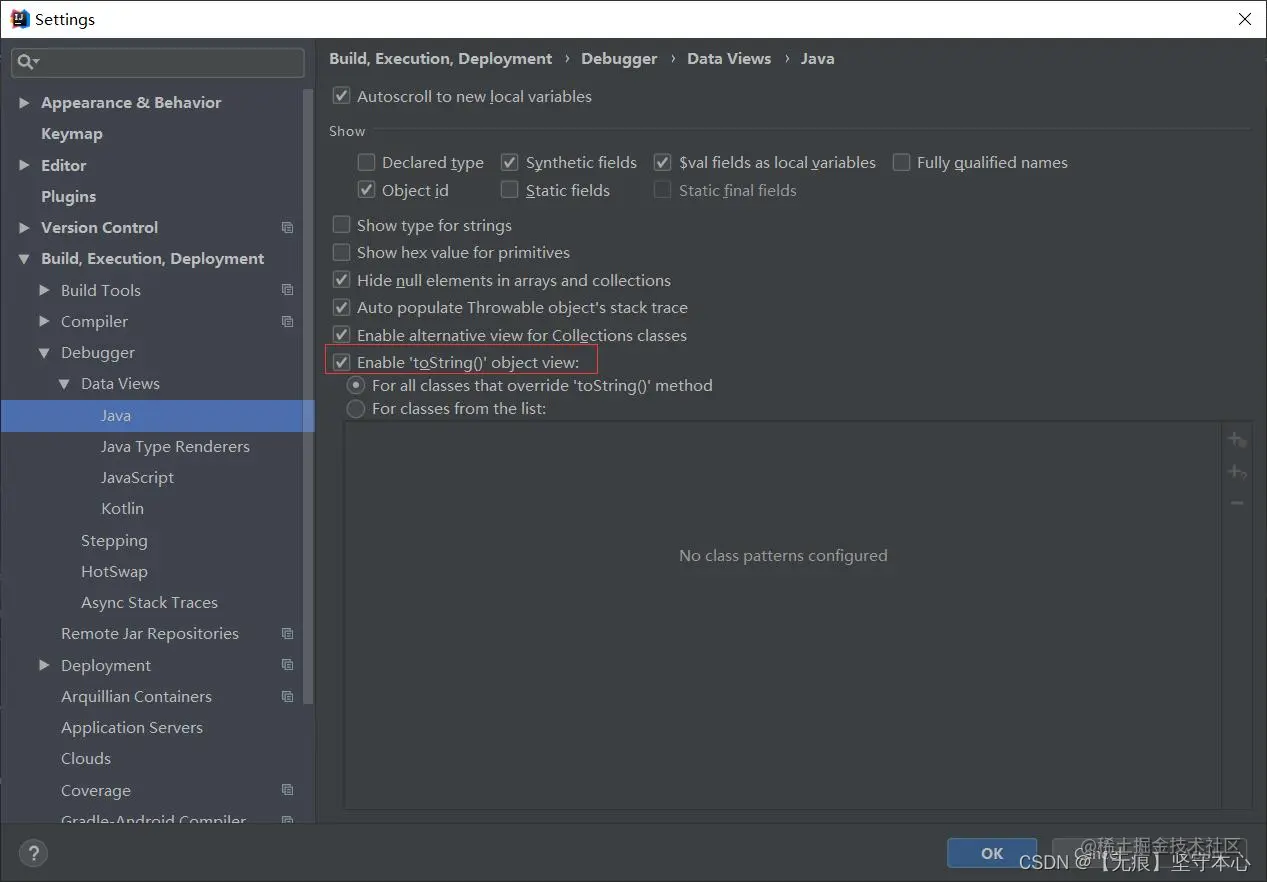Focus the settings search field
Viewport: 1267px width, 882px height.
[158, 62]
